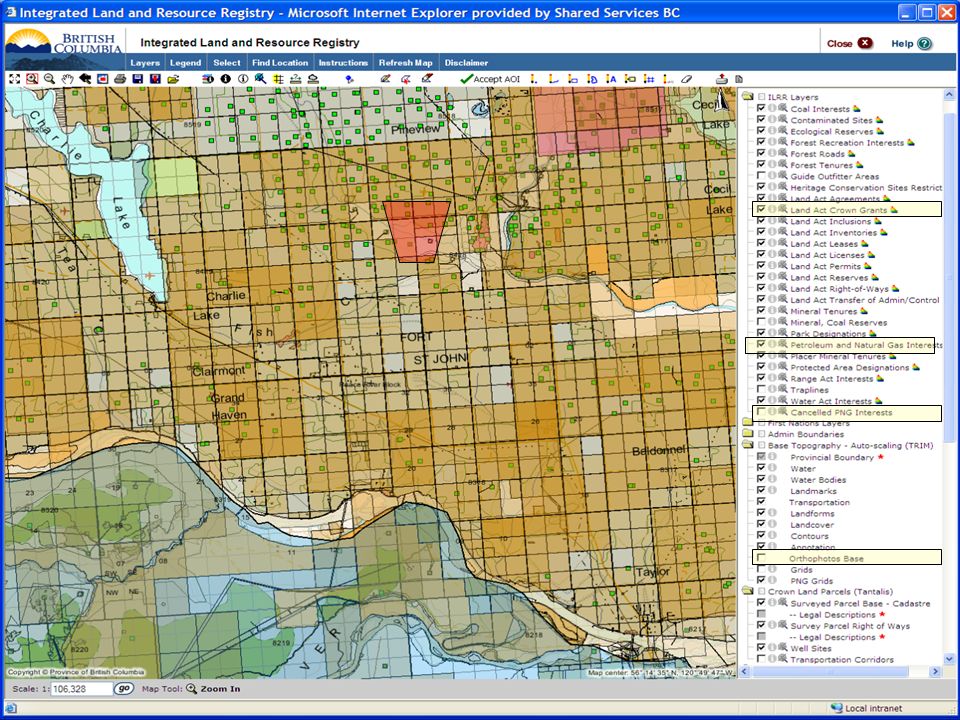Toggle the PNG Grids checkbox
Image resolution: width=960 pixels, height=720 pixels.
tap(761, 580)
